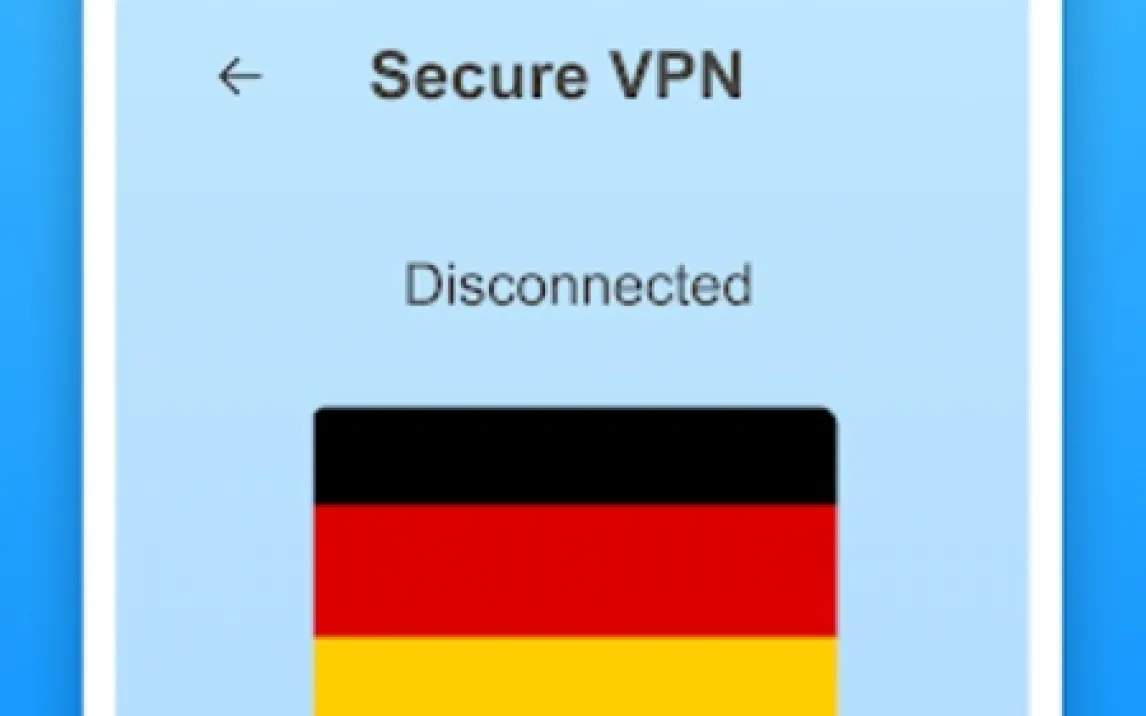The image size is (1146, 716).
Task: Click the word Secure in header
Action: pos(479,76)
